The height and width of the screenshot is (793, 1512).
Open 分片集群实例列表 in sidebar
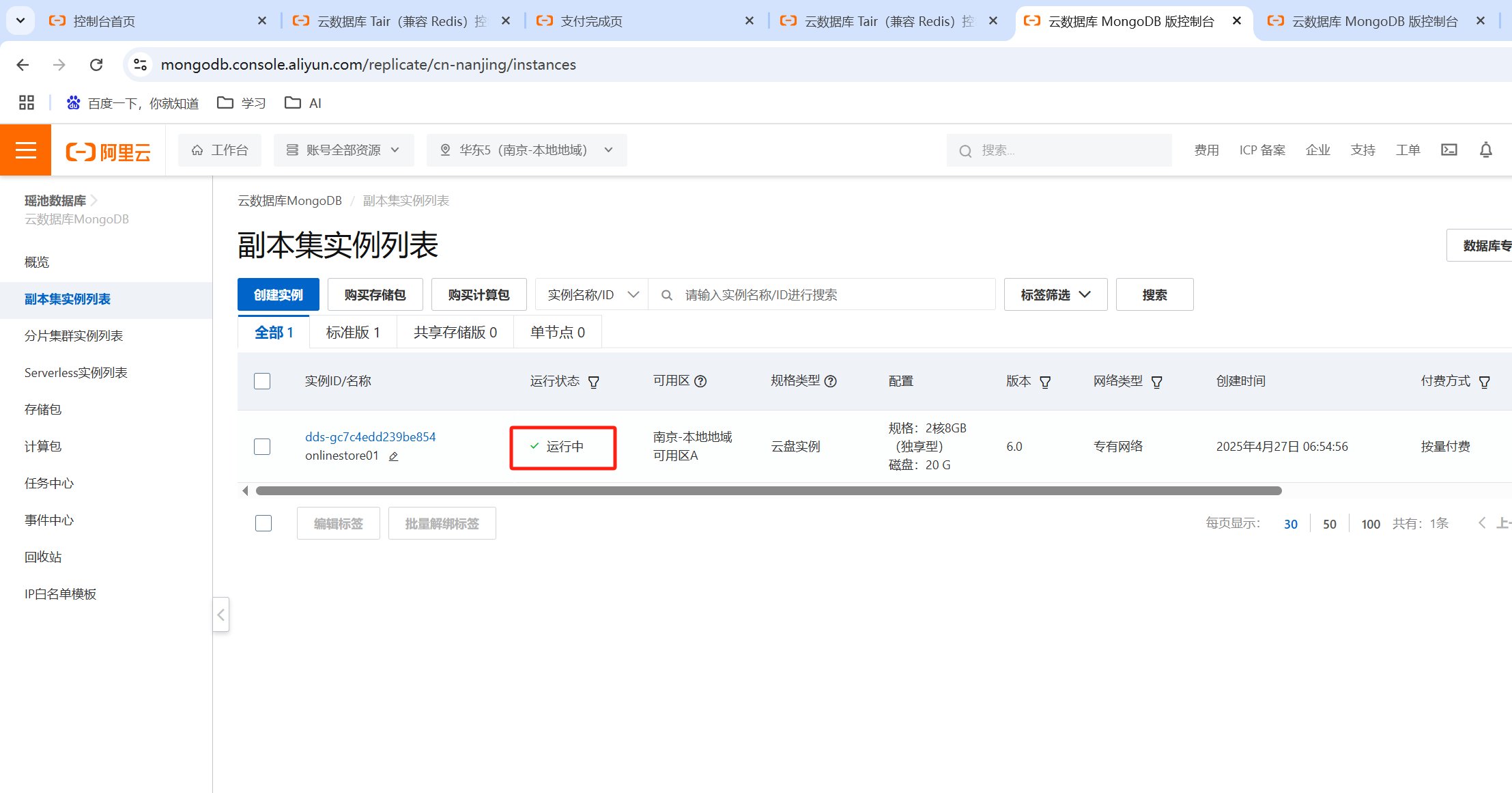pyautogui.click(x=74, y=336)
